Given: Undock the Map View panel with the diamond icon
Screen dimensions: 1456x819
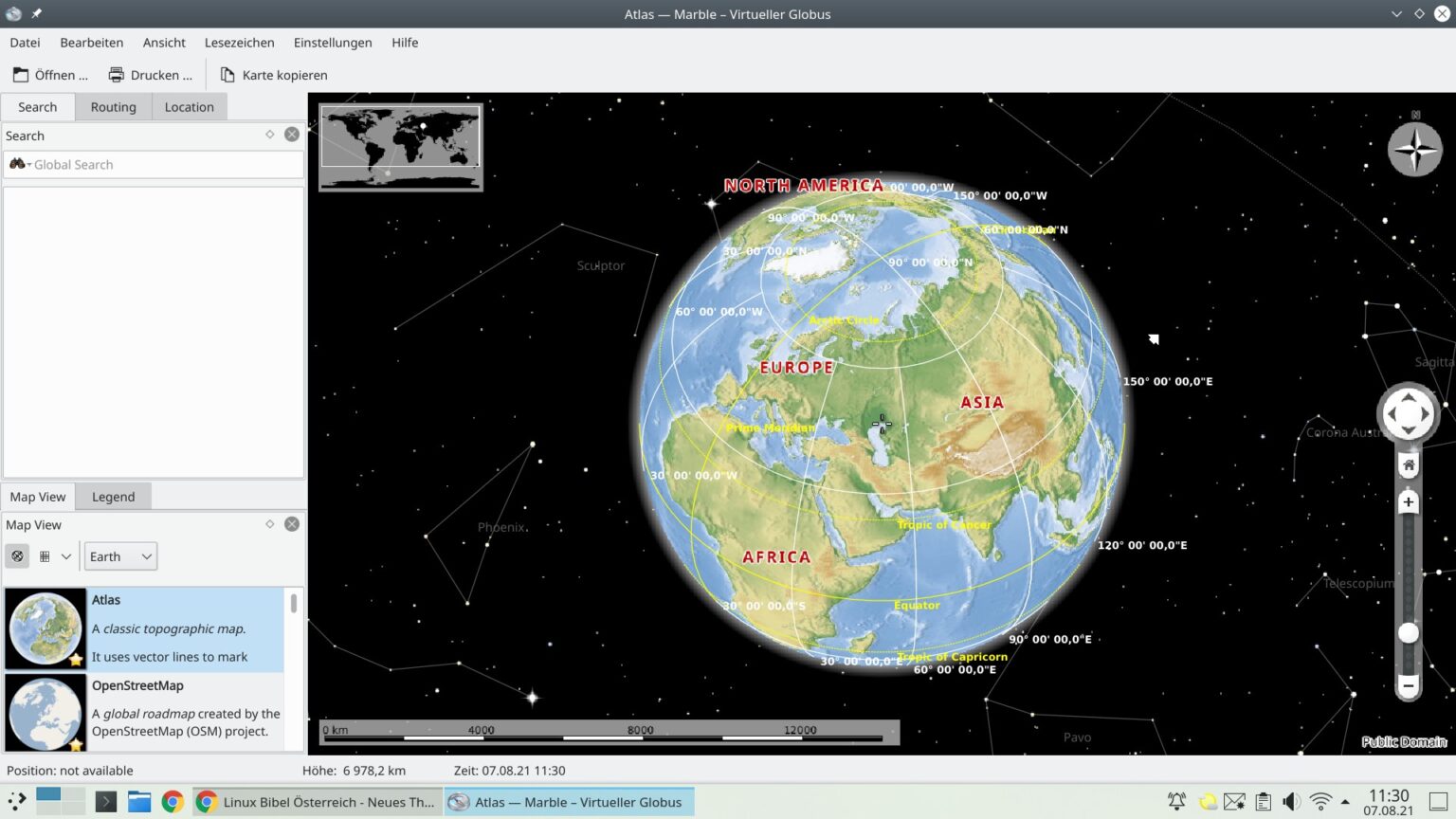Looking at the screenshot, I should (x=269, y=523).
